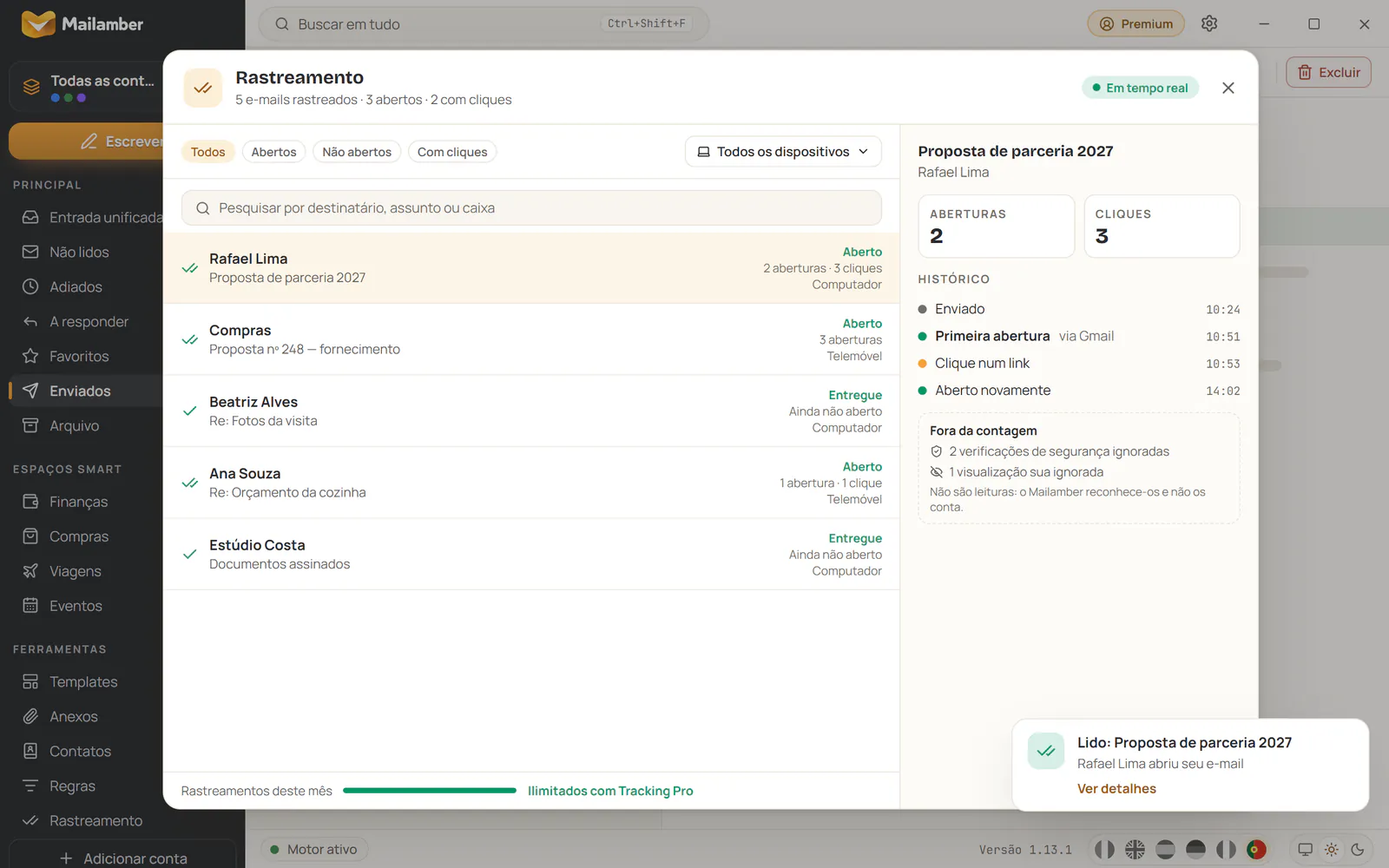Show only Com cliques emails

(452, 152)
